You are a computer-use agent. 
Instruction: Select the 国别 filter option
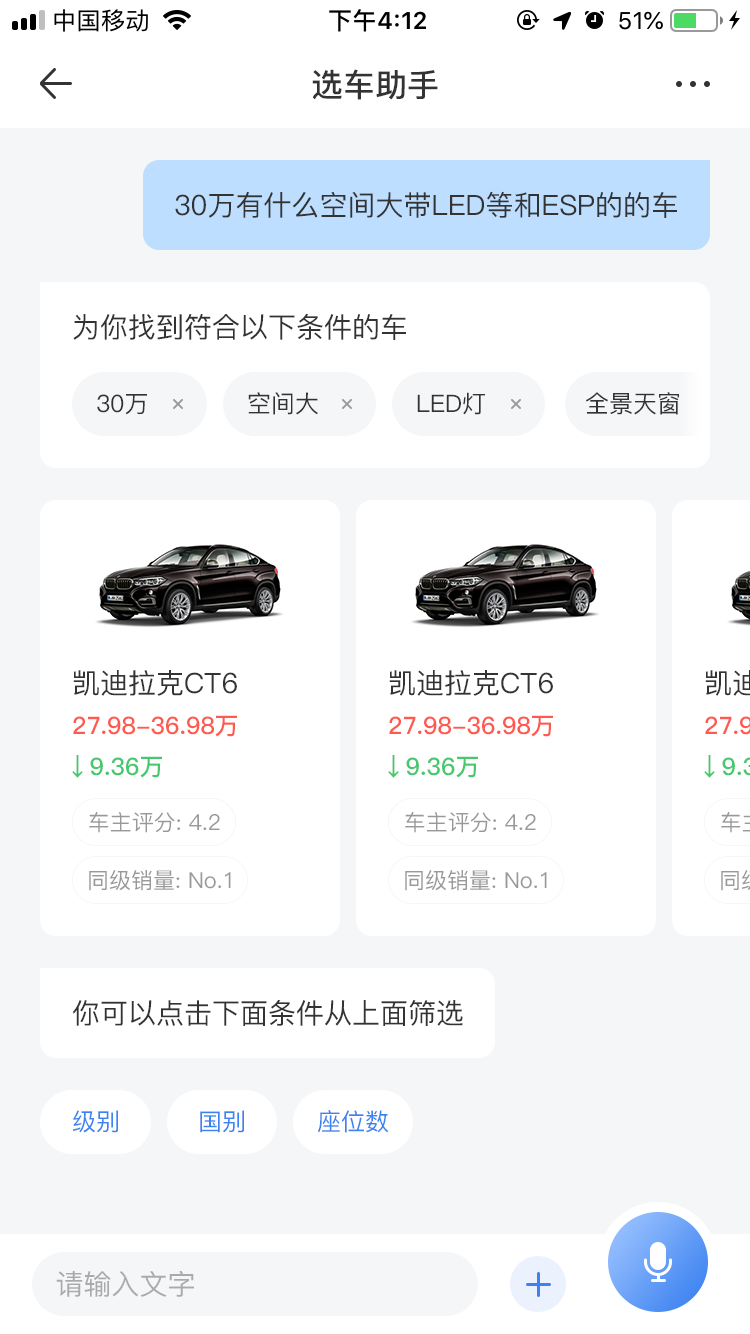(222, 1122)
